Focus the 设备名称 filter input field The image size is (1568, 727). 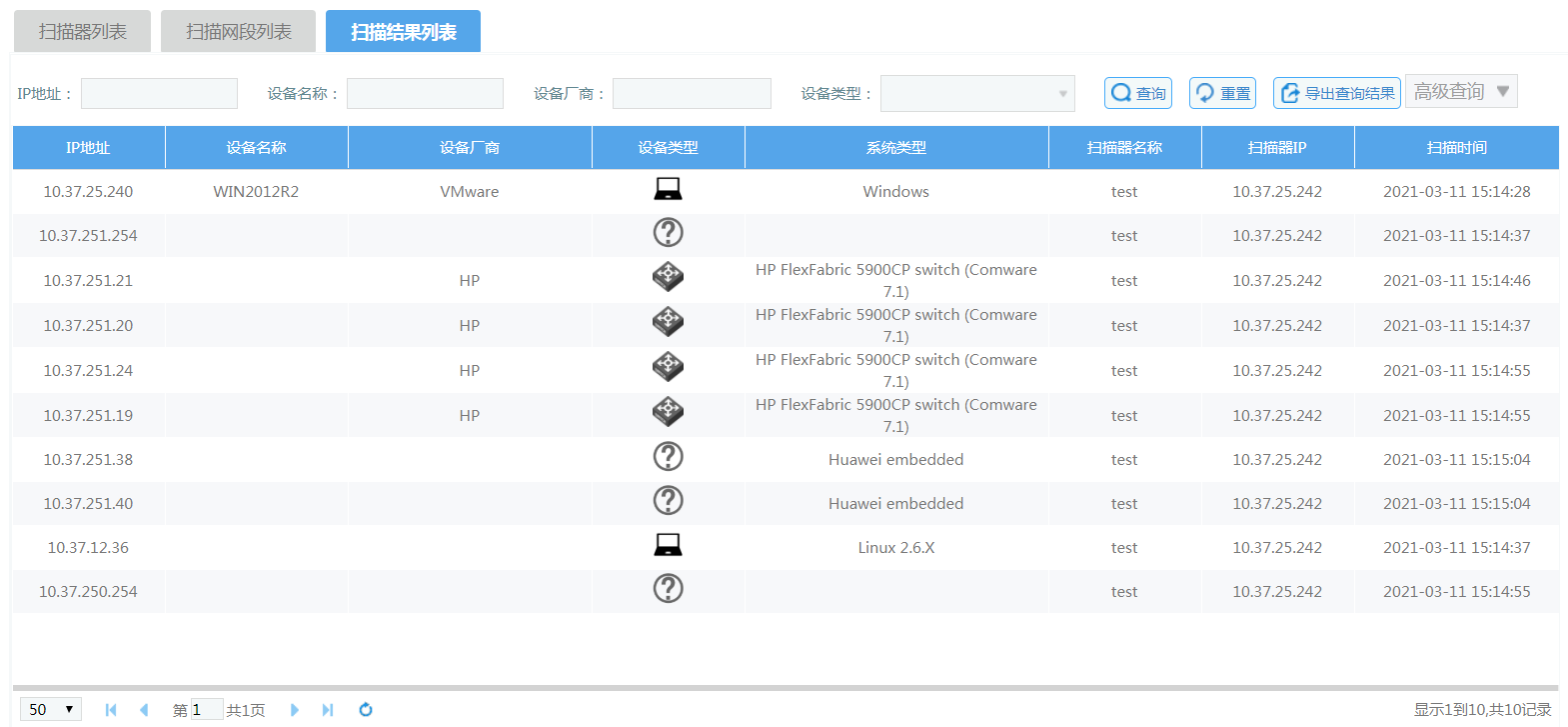pos(426,93)
